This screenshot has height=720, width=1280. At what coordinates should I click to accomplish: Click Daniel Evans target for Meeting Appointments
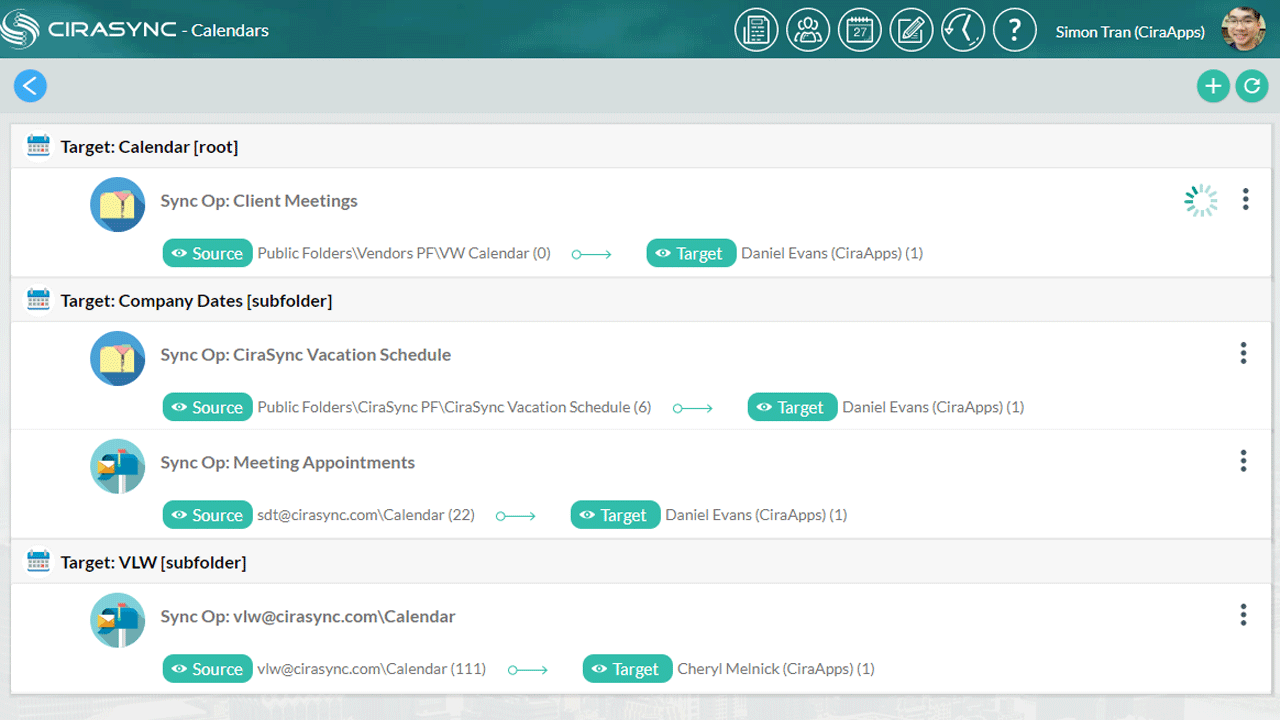(756, 515)
